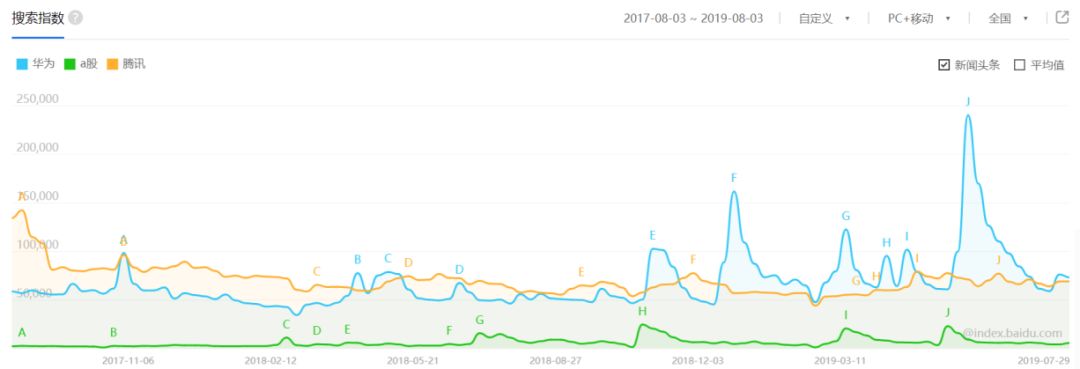Click the help question mark icon
Image resolution: width=1080 pixels, height=369 pixels.
coord(76,18)
